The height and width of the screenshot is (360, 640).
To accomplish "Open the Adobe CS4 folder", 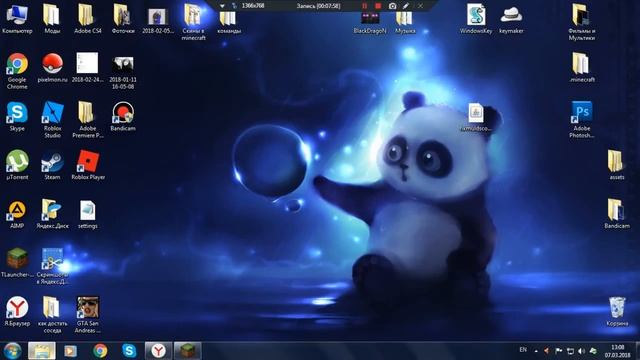I will [x=87, y=18].
